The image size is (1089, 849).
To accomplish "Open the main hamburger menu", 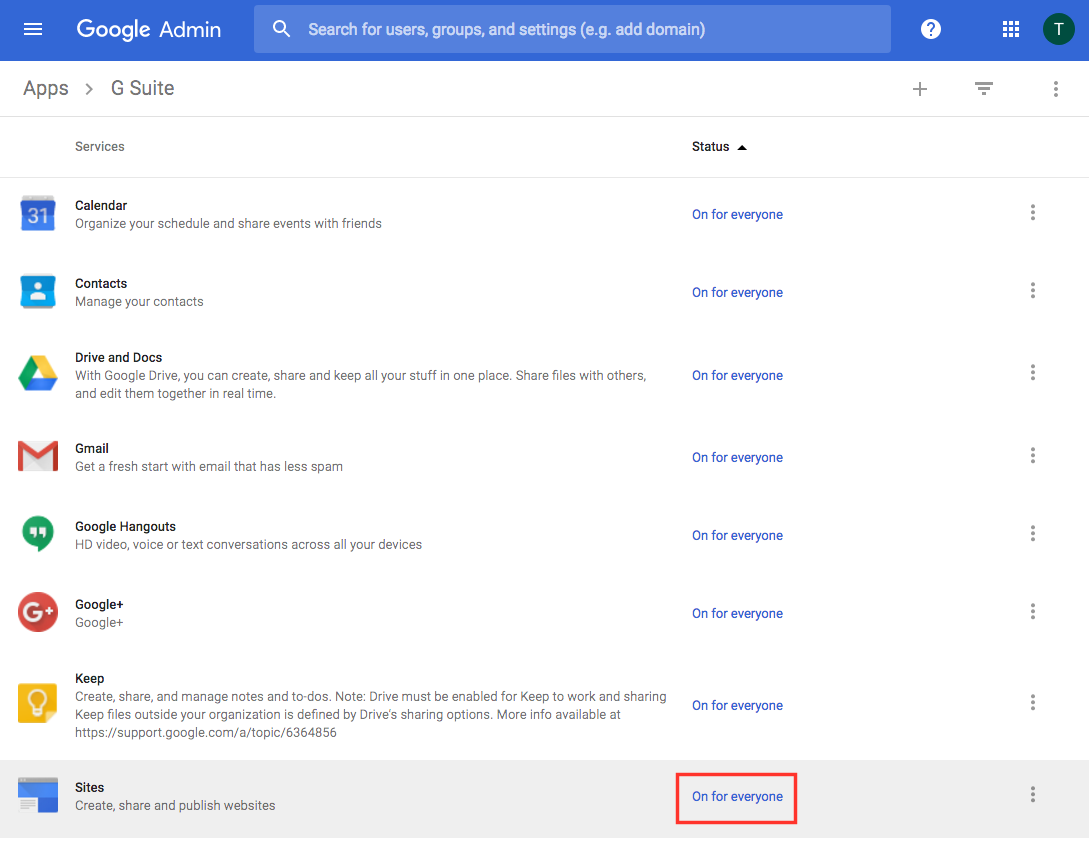I will point(33,29).
